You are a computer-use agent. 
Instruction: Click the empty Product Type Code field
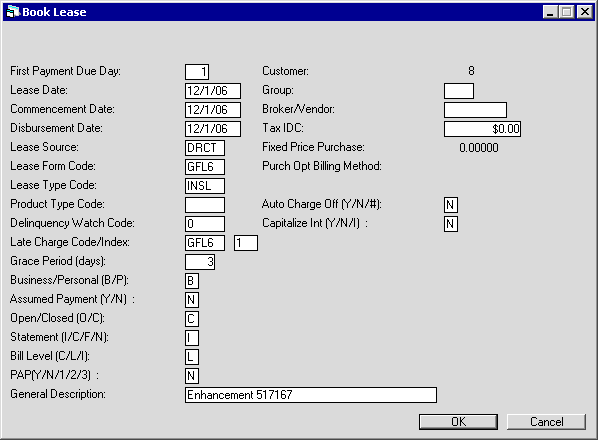205,205
